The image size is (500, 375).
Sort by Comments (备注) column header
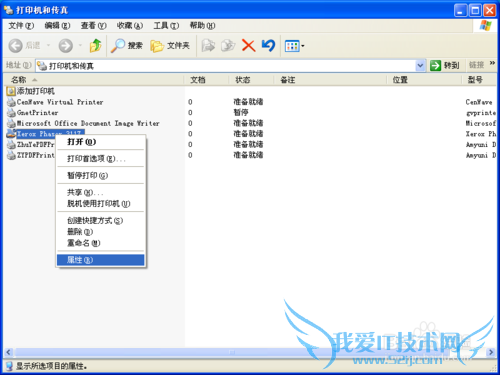tap(330, 80)
